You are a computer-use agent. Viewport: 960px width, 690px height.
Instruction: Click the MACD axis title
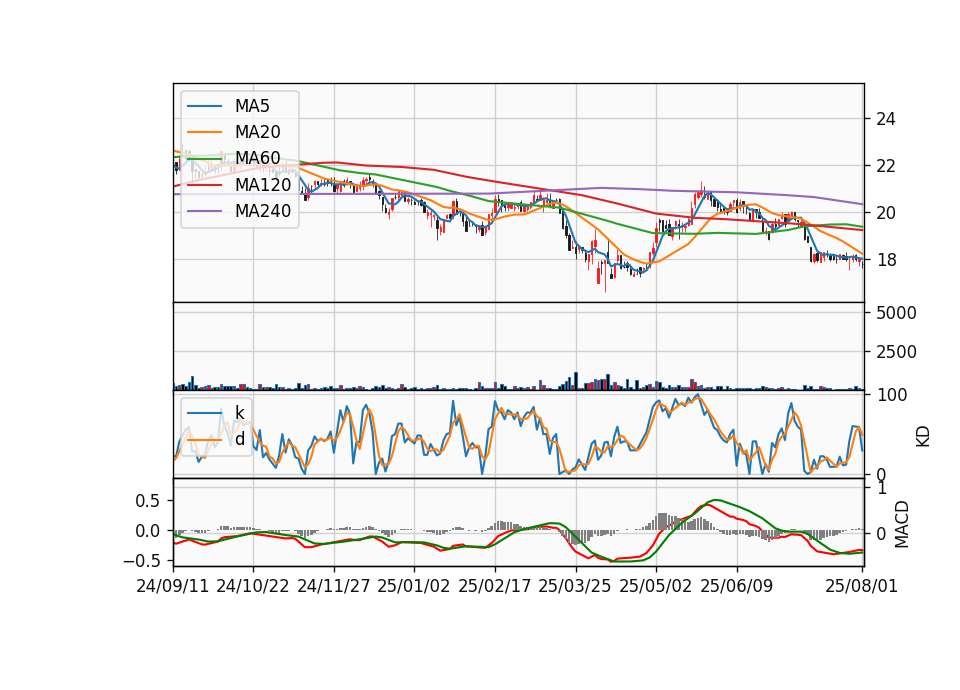click(x=901, y=524)
